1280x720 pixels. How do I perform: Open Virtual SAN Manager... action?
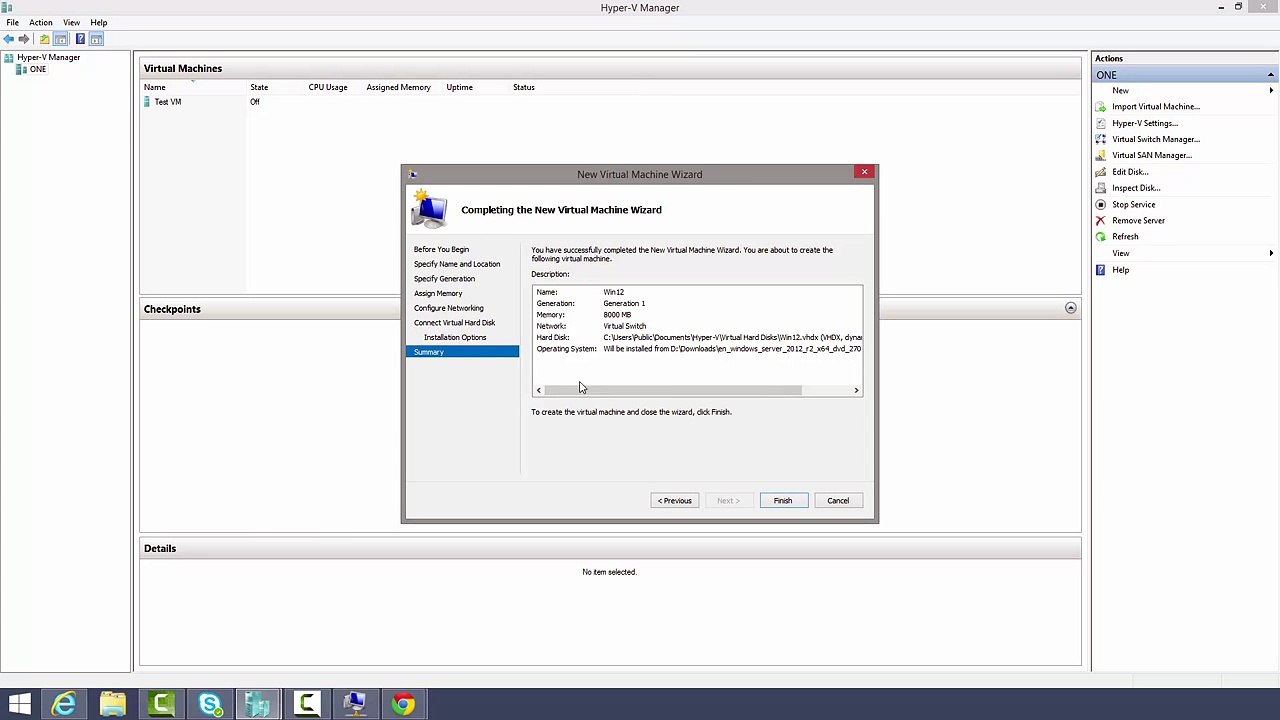click(x=1152, y=155)
